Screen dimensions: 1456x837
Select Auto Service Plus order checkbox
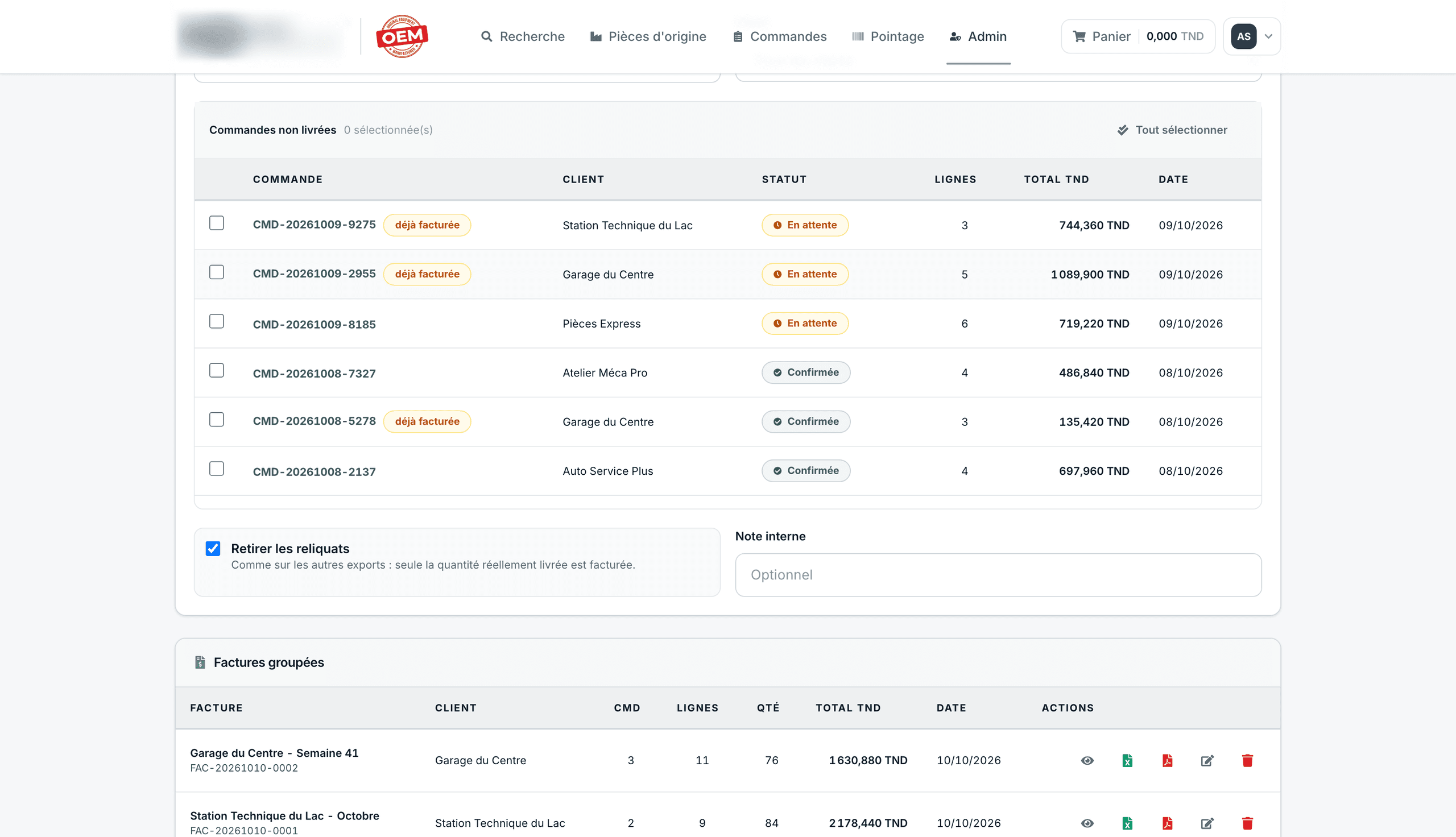pyautogui.click(x=217, y=469)
